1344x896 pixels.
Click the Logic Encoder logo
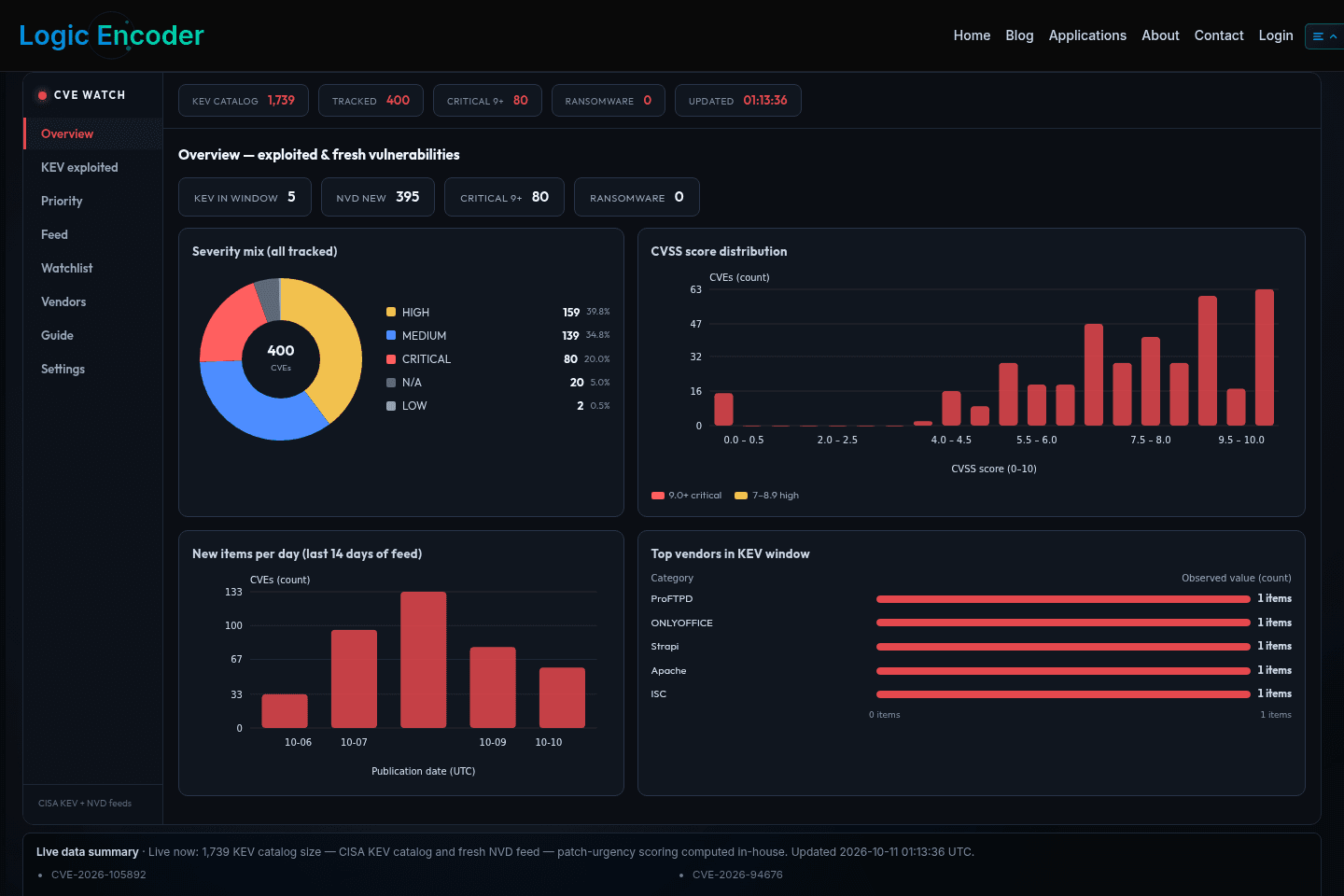111,35
